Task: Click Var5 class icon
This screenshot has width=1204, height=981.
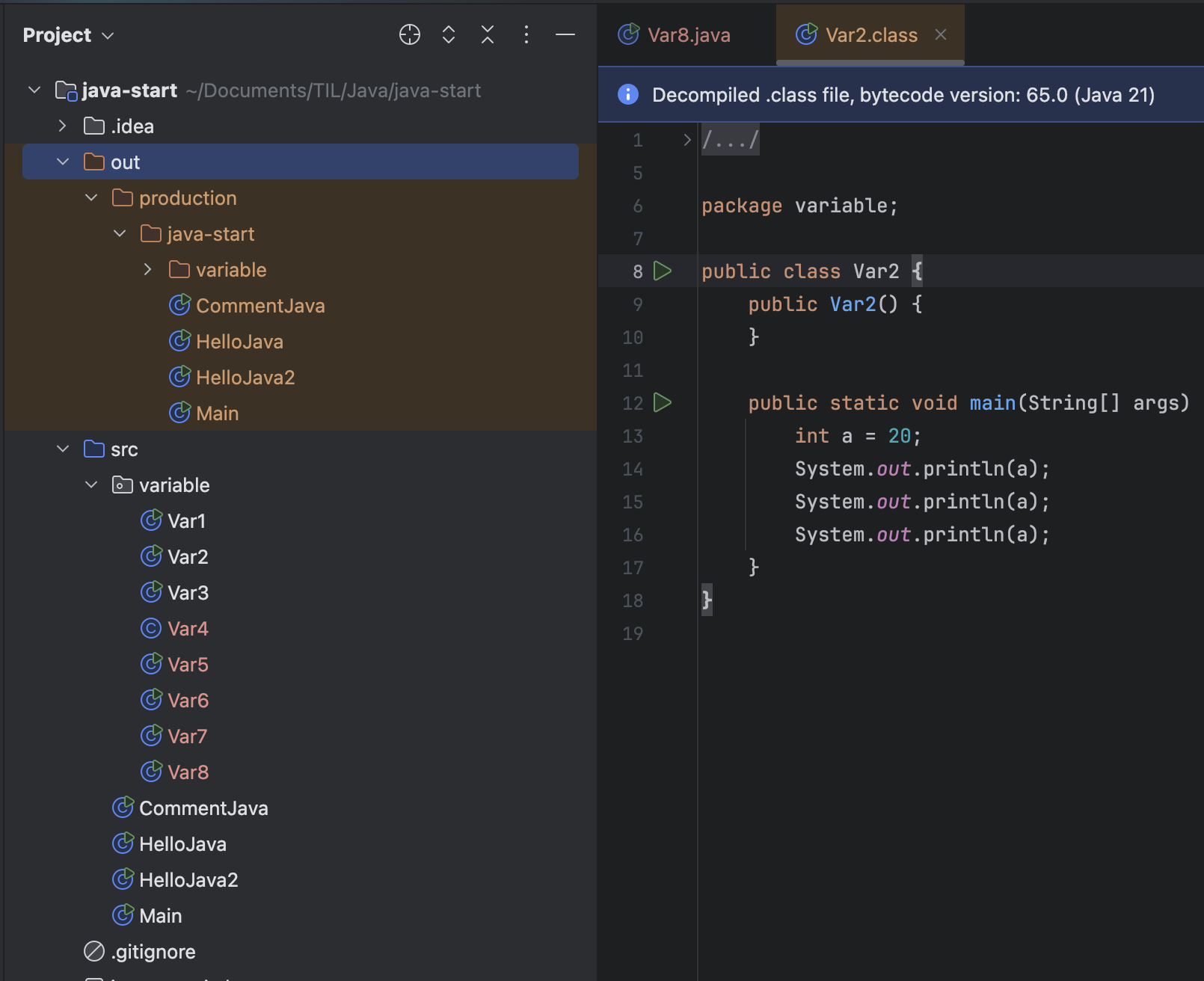Action: point(151,664)
